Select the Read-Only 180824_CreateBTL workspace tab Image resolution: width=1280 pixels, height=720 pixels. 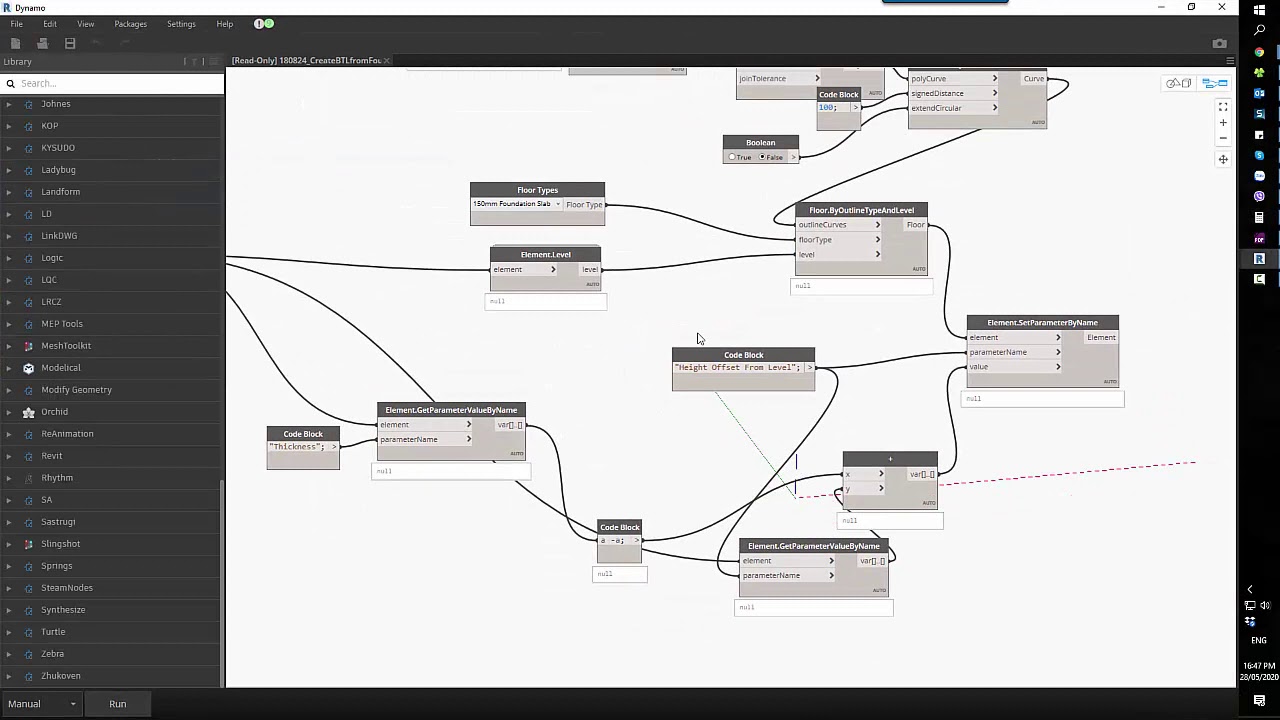click(x=306, y=61)
